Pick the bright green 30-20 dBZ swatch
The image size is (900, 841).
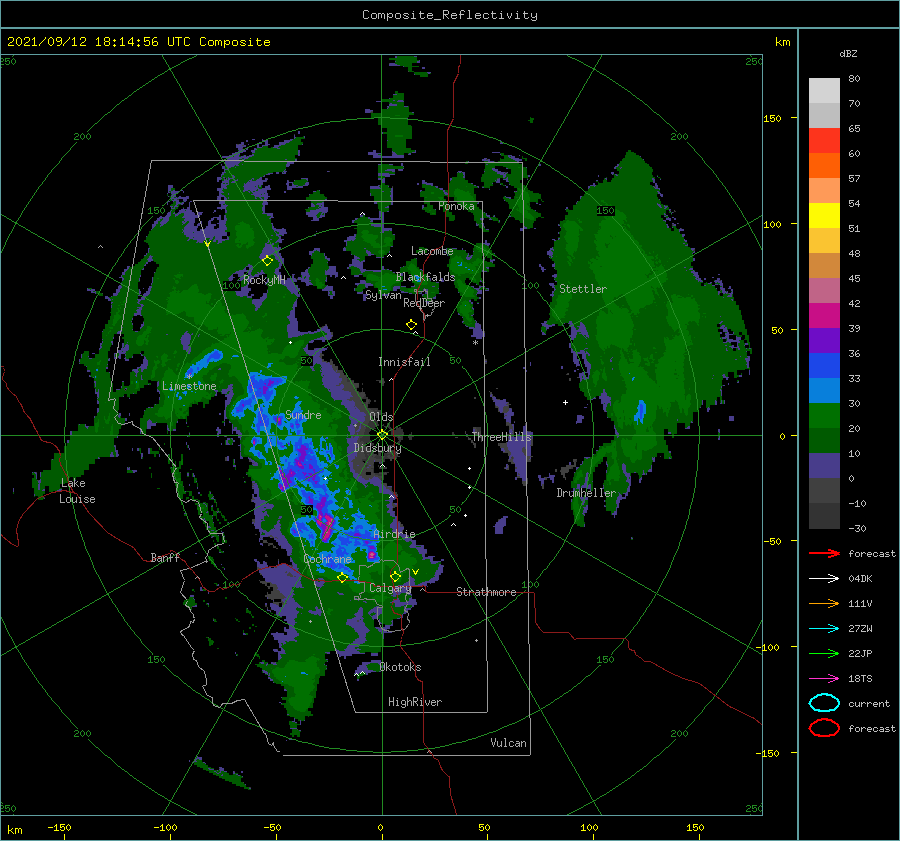[824, 416]
